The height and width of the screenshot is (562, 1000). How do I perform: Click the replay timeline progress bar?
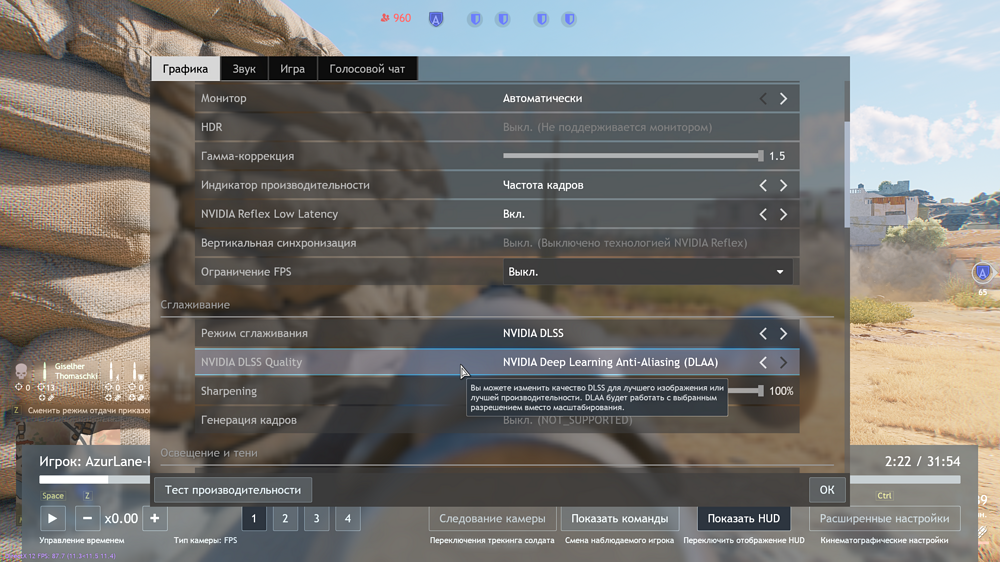click(x=499, y=479)
